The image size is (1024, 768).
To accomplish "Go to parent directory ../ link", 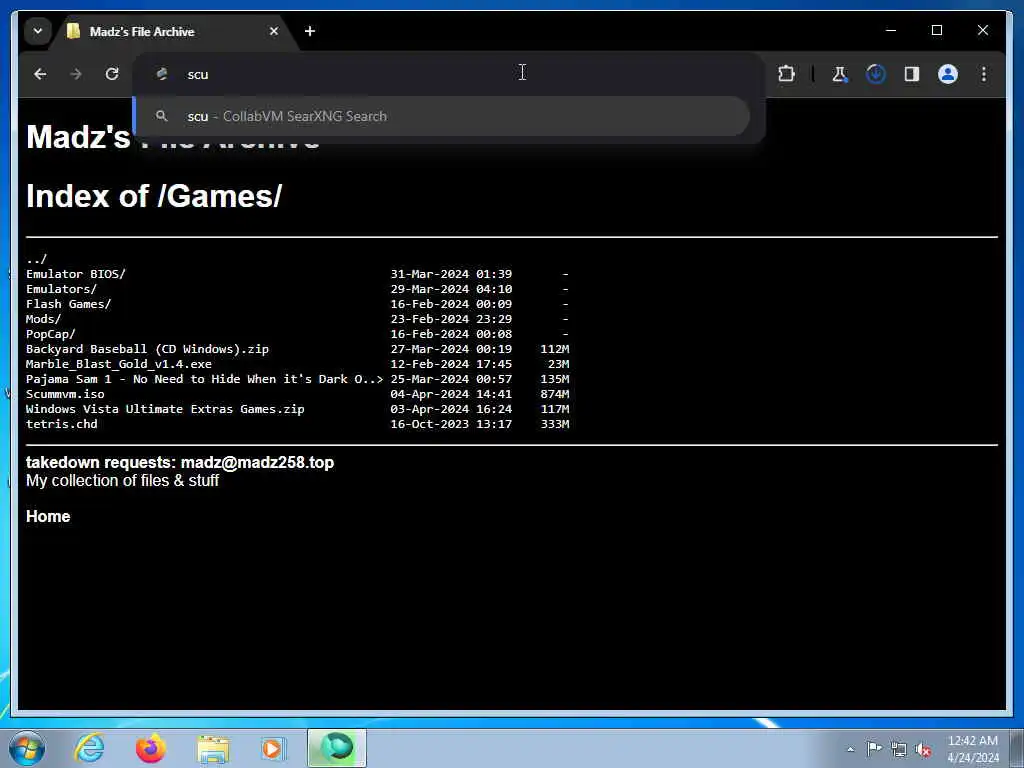I will click(x=37, y=259).
